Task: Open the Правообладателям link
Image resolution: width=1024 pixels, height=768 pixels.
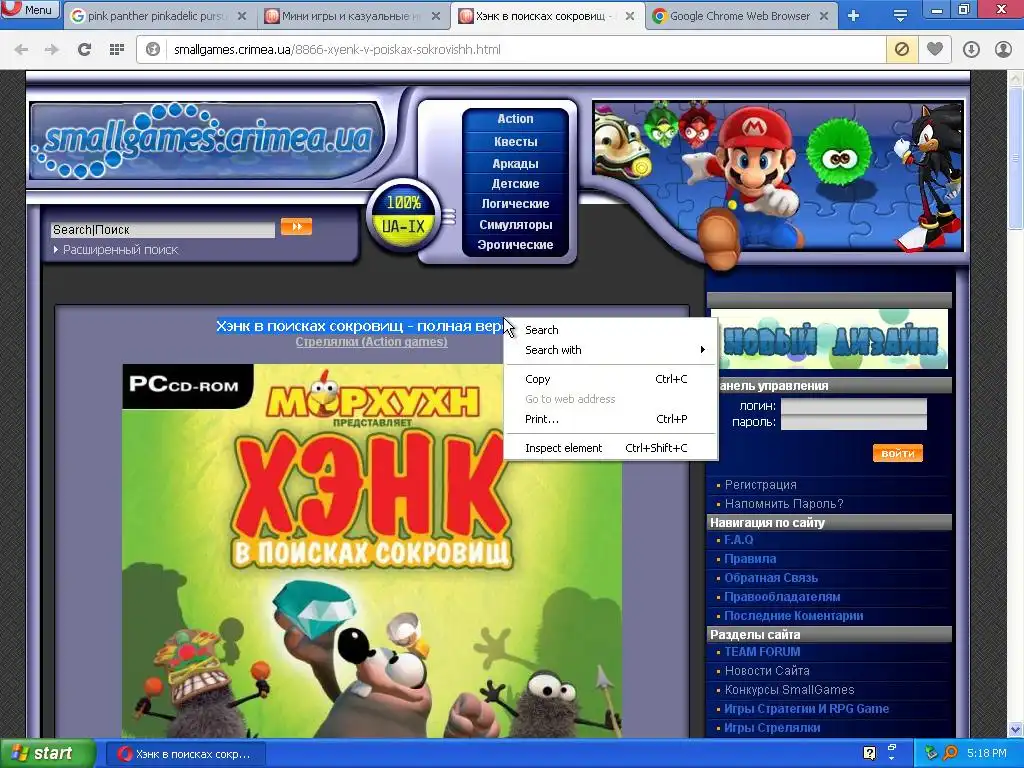Action: click(x=782, y=596)
